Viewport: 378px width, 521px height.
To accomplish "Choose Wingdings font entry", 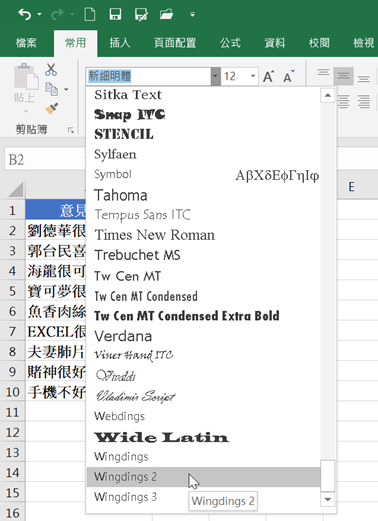I will click(203, 457).
